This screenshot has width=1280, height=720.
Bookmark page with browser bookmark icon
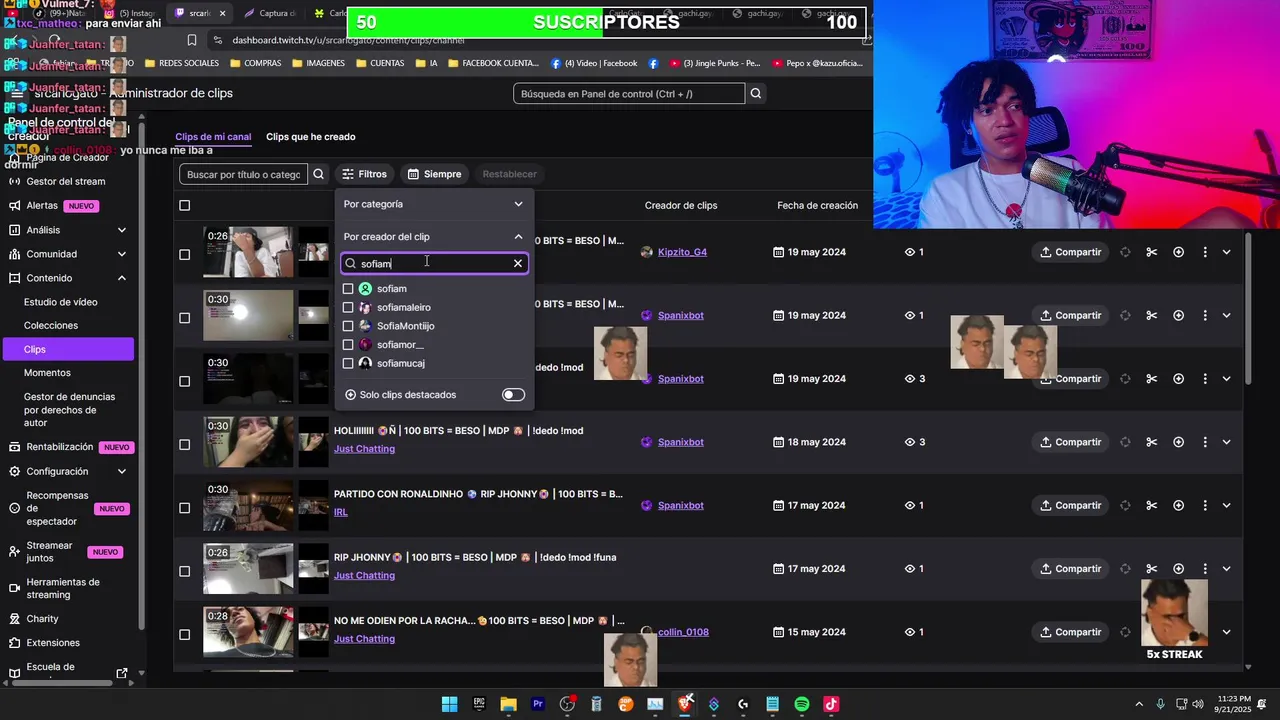click(x=192, y=40)
